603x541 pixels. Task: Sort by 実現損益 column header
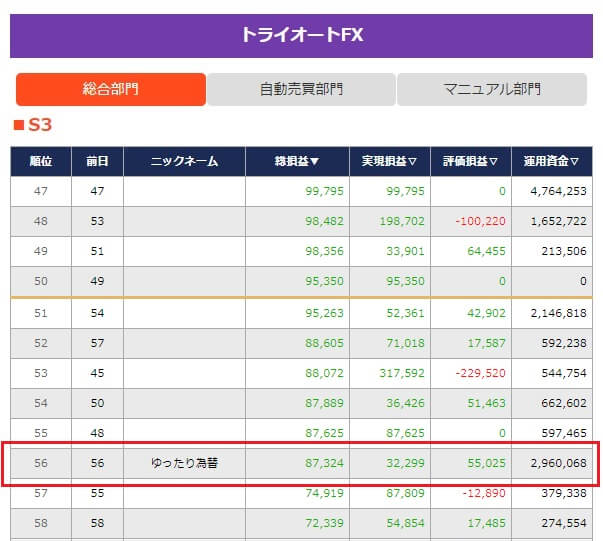click(x=390, y=161)
